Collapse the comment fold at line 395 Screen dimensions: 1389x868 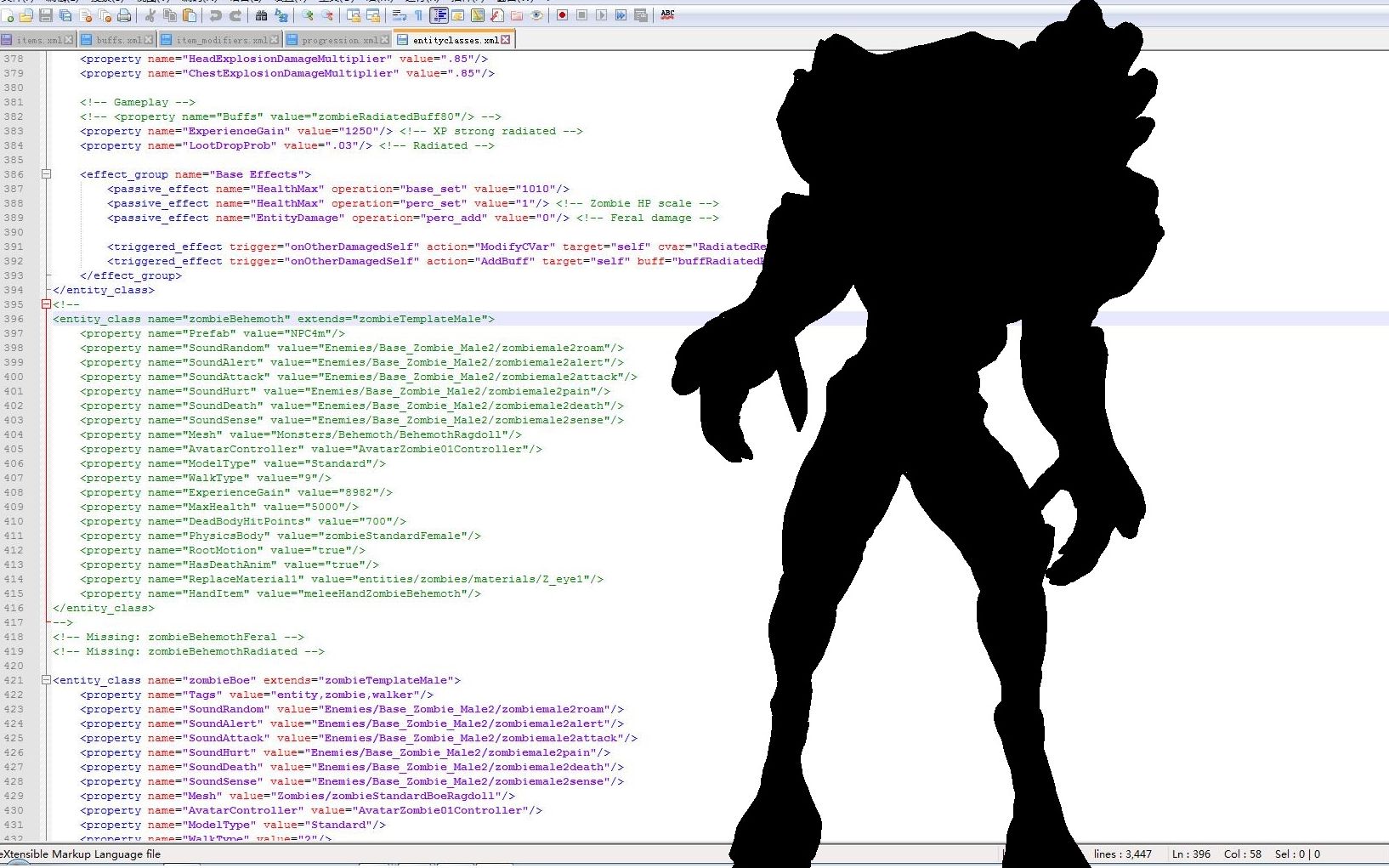click(46, 304)
